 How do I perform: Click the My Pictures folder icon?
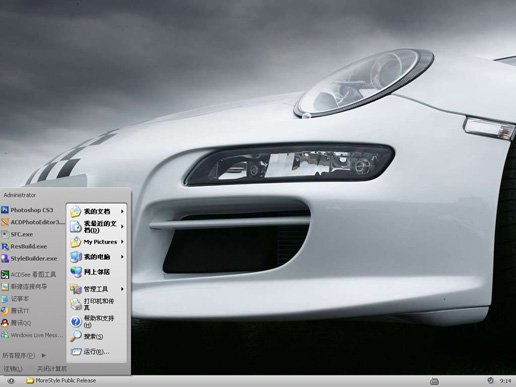(76, 242)
